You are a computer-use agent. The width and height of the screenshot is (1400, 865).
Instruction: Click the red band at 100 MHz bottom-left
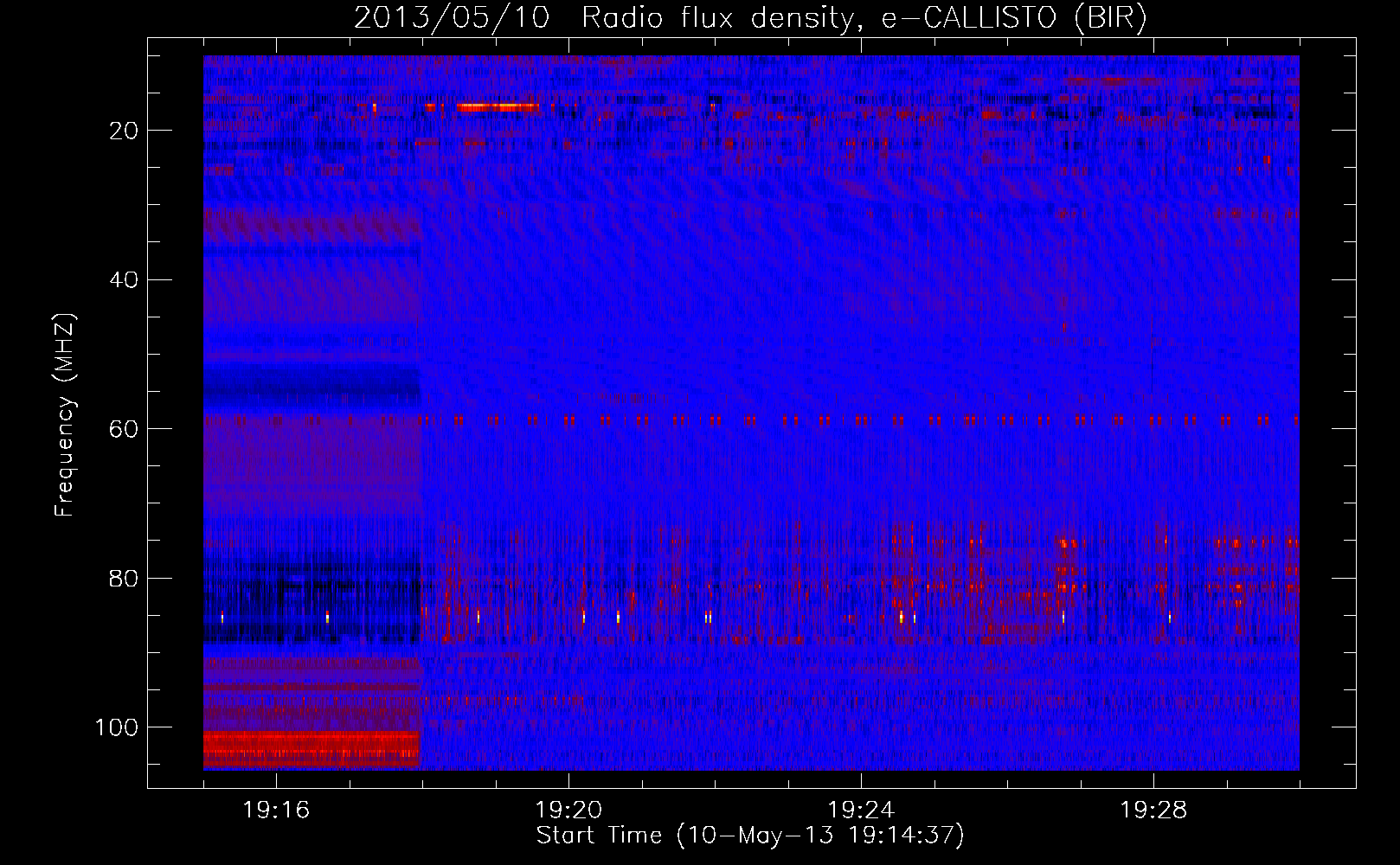[311, 749]
